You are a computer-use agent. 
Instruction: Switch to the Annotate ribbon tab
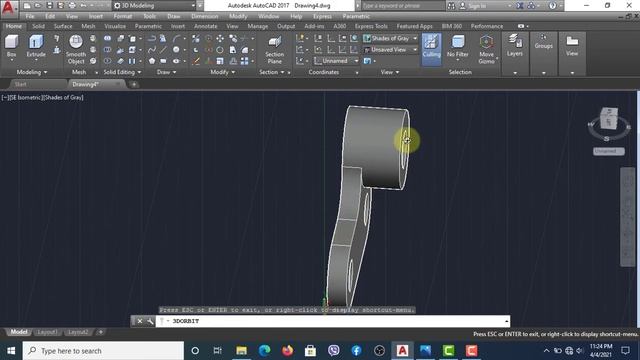pyautogui.click(x=206, y=26)
